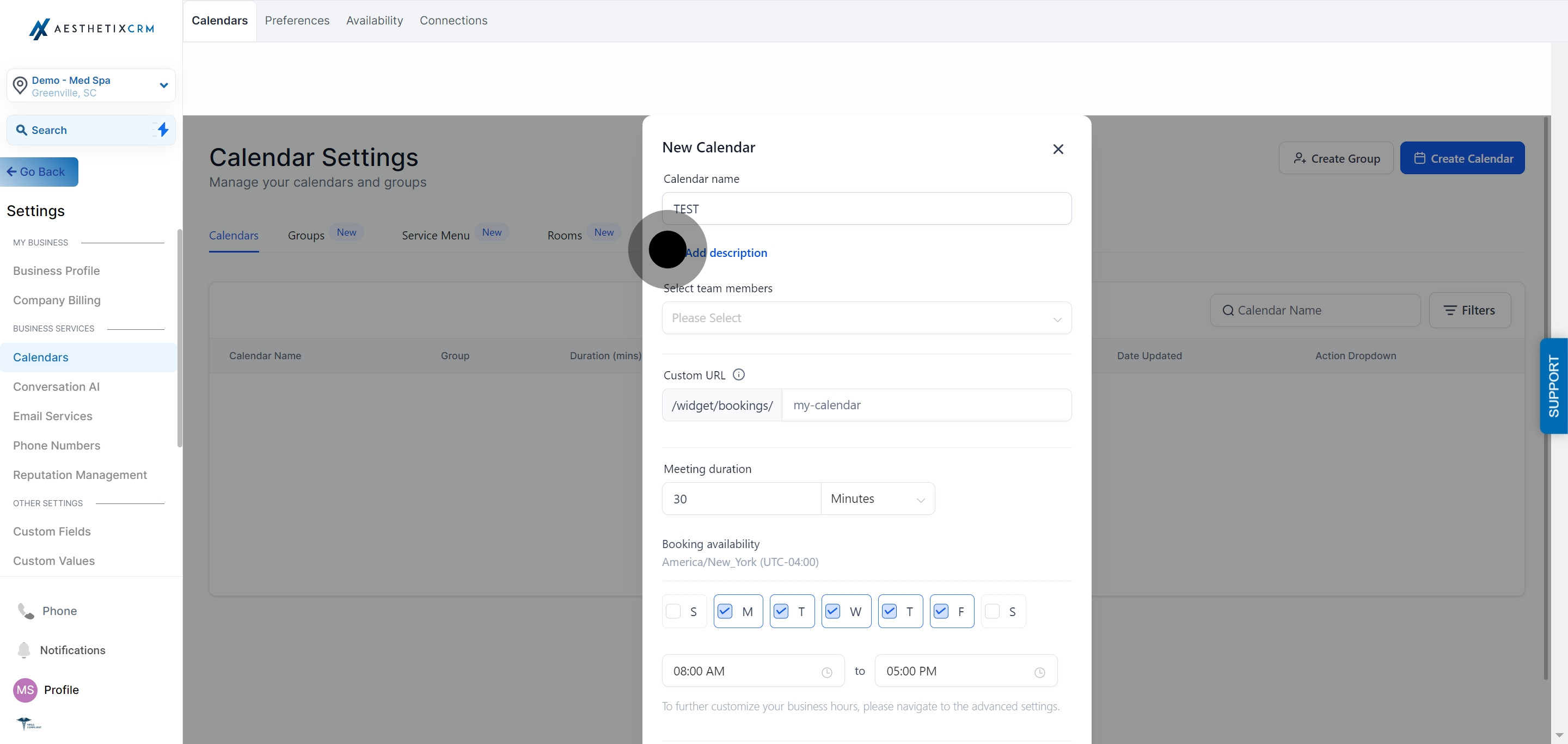Click the MS profile avatar

[x=25, y=690]
